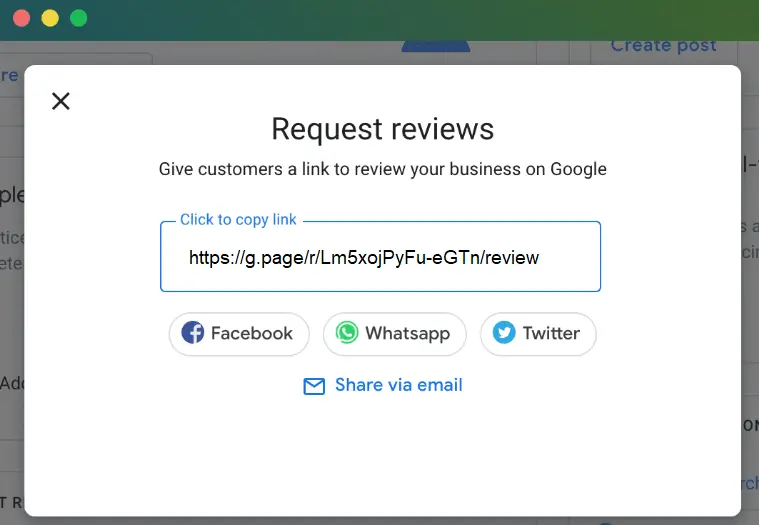Click the Facebook label text
759x525 pixels.
pyautogui.click(x=252, y=333)
